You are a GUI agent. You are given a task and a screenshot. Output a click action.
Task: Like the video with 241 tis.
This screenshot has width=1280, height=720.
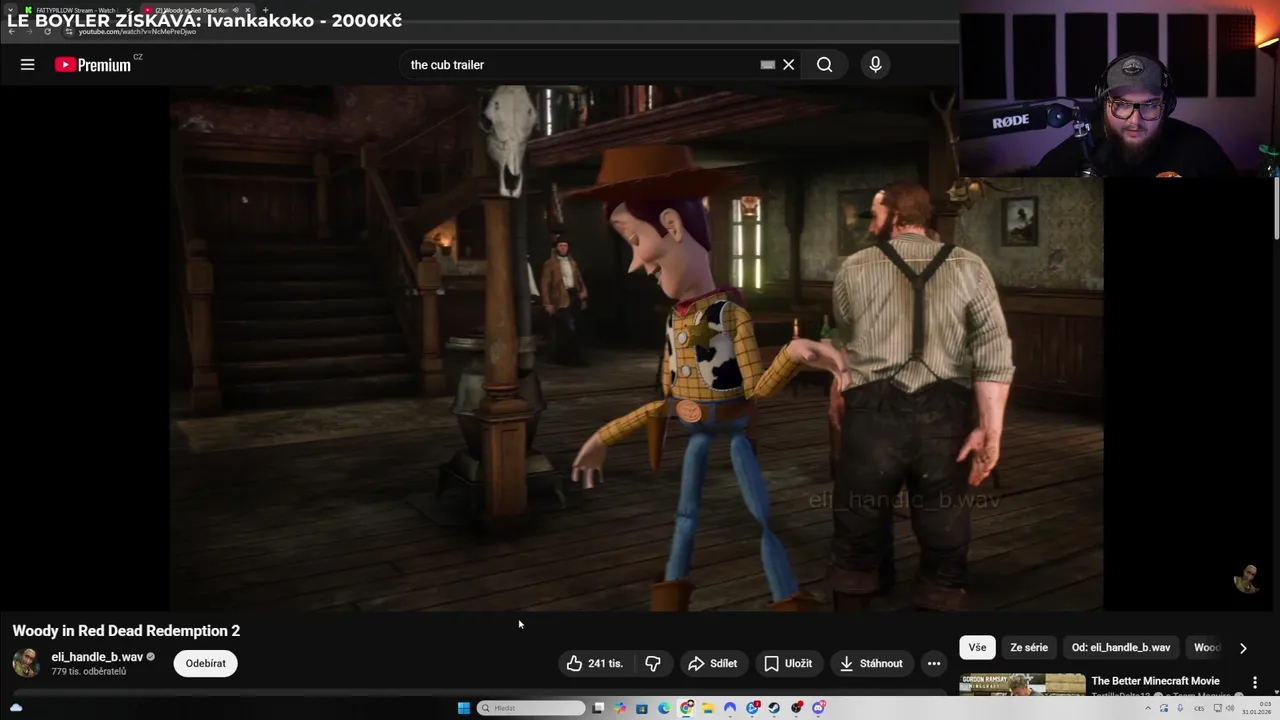coord(594,663)
